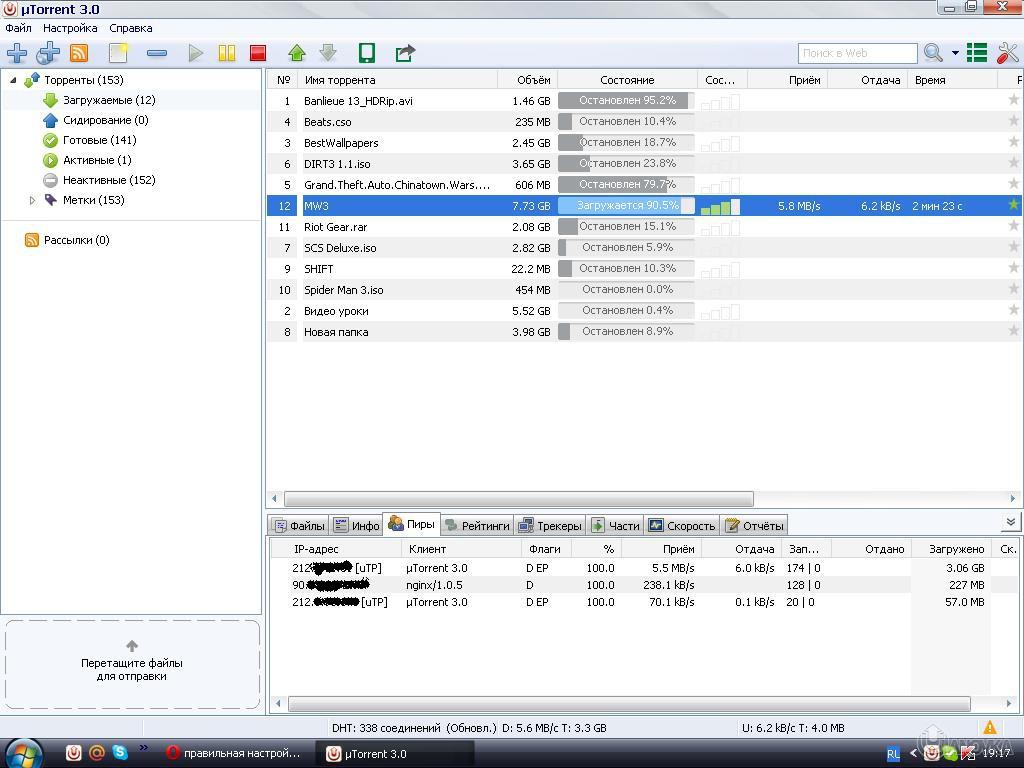Select Готовые (141) category

(x=89, y=140)
